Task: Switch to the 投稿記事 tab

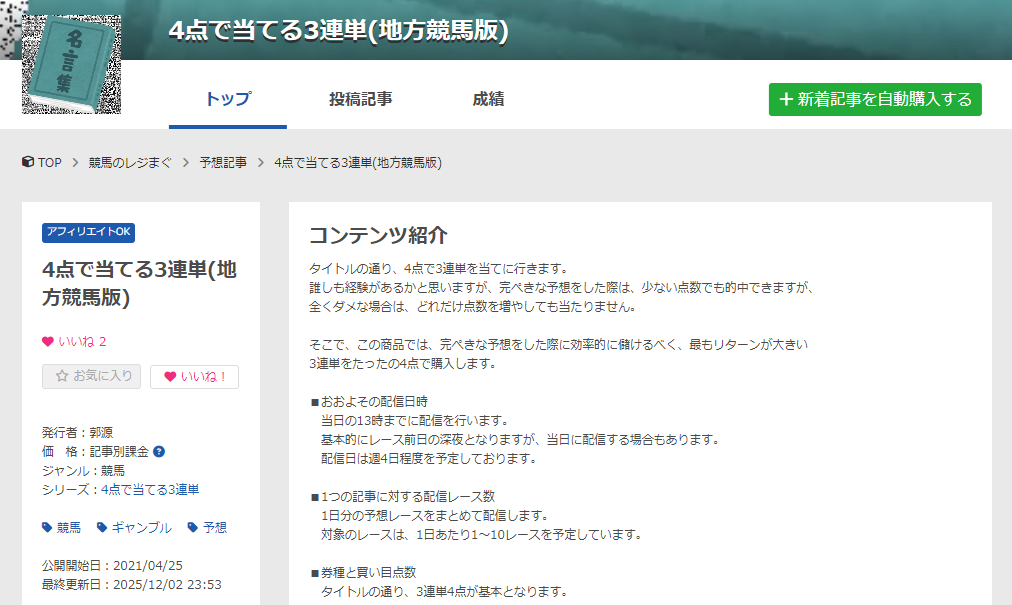Action: pyautogui.click(x=360, y=99)
